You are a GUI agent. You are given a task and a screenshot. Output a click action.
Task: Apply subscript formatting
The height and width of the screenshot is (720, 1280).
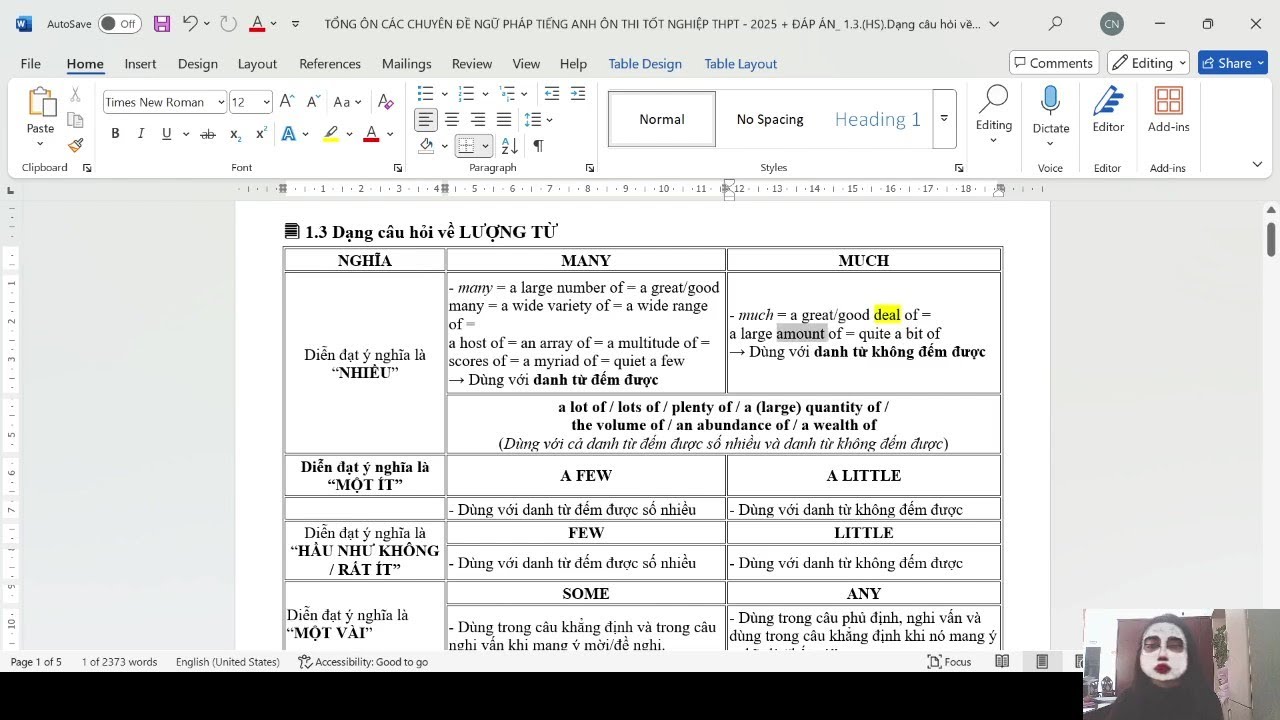click(x=236, y=134)
